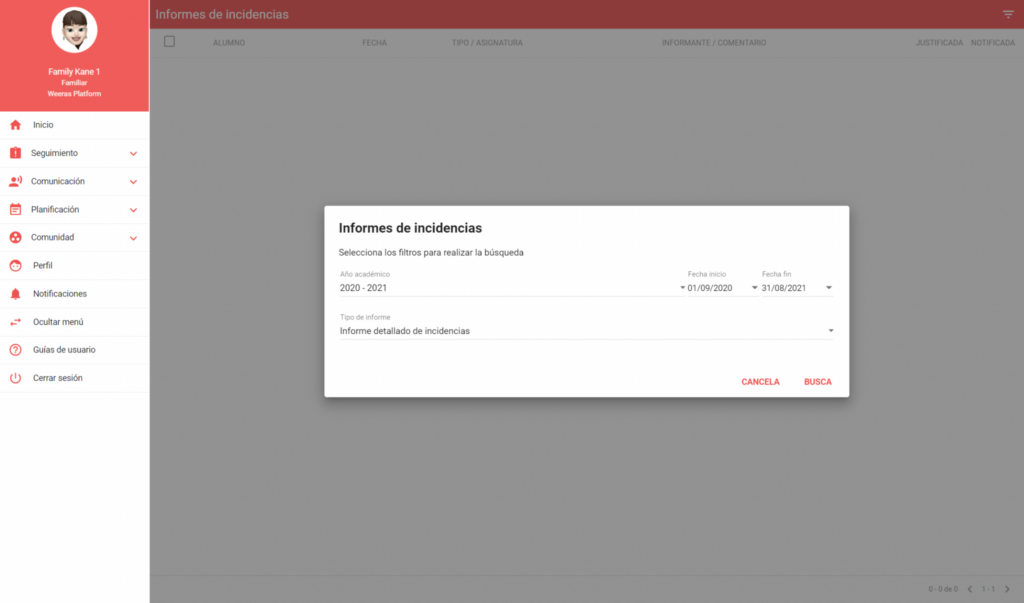Click the Comunidad group icon
This screenshot has height=603, width=1024.
15,237
